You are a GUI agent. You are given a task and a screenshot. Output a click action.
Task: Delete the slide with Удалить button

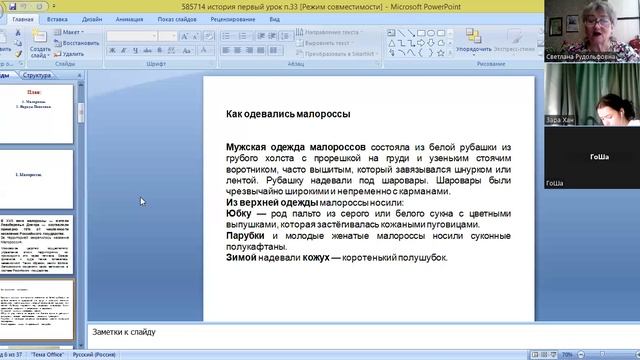click(x=69, y=54)
